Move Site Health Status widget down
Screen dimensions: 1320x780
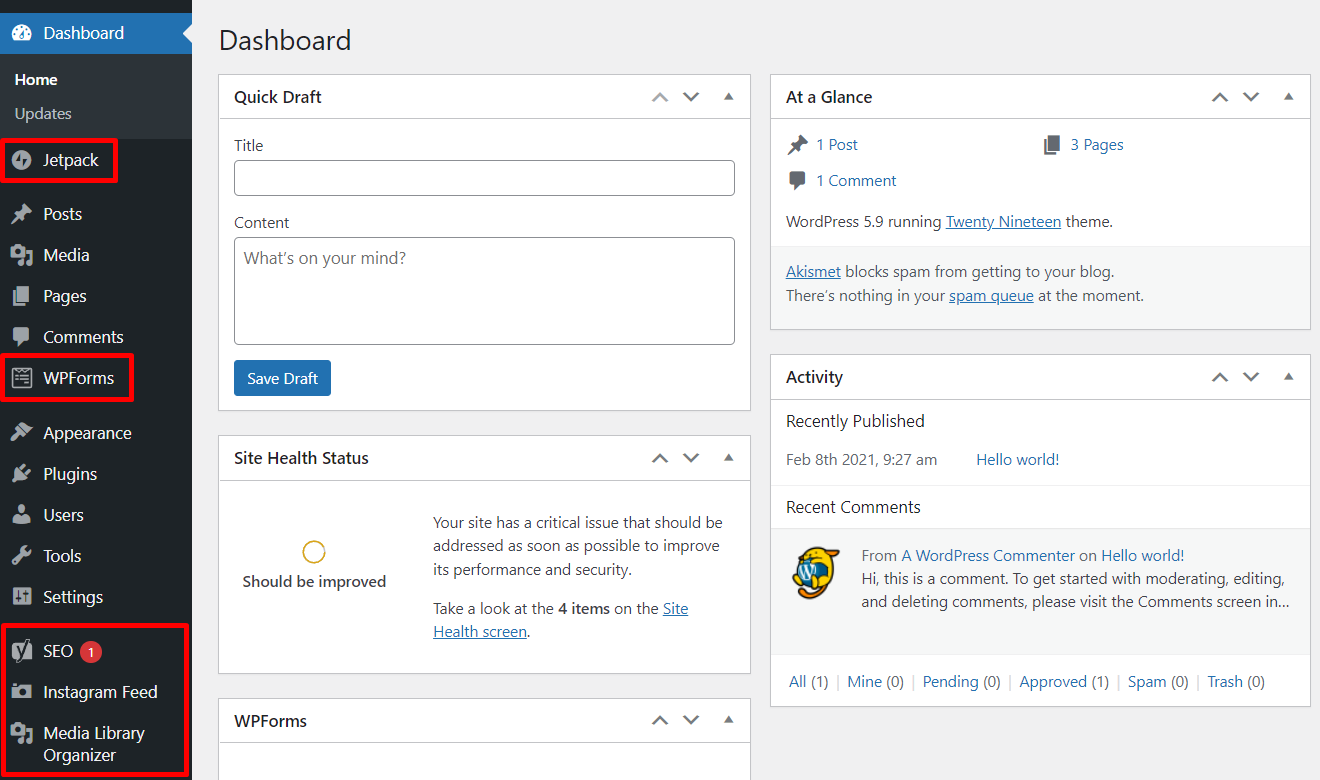click(691, 458)
